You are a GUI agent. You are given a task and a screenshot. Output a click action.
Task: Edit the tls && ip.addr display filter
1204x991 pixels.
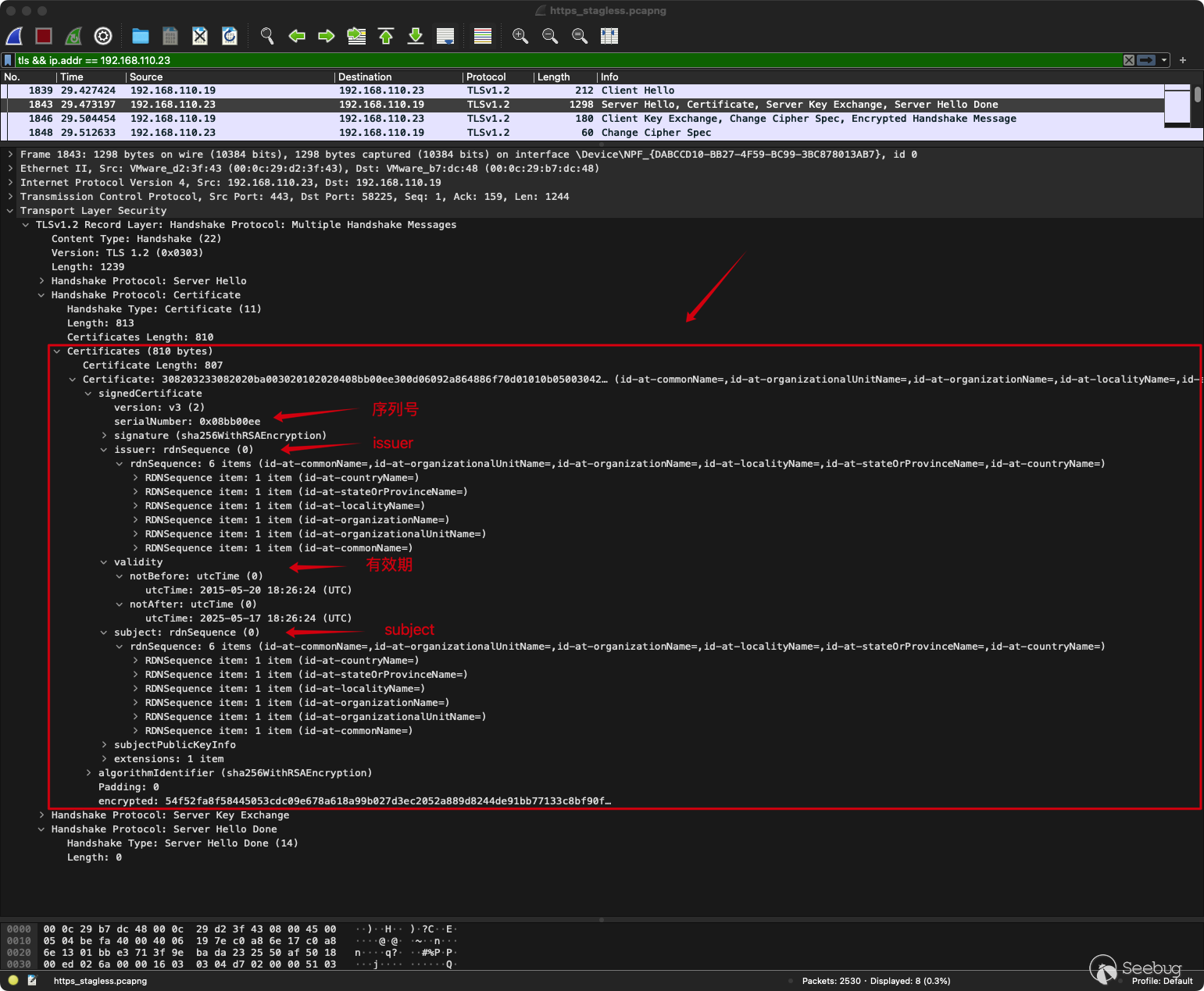(x=569, y=60)
